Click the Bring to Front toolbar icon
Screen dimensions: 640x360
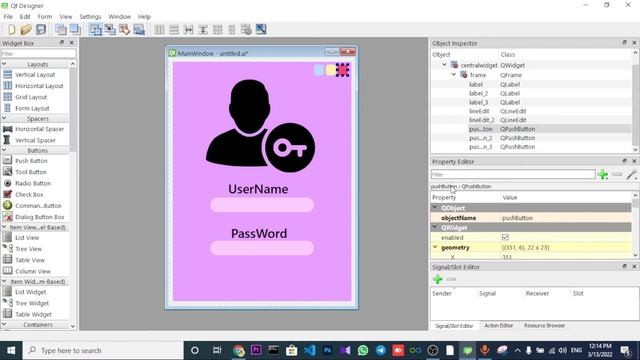pyautogui.click(x=75, y=29)
